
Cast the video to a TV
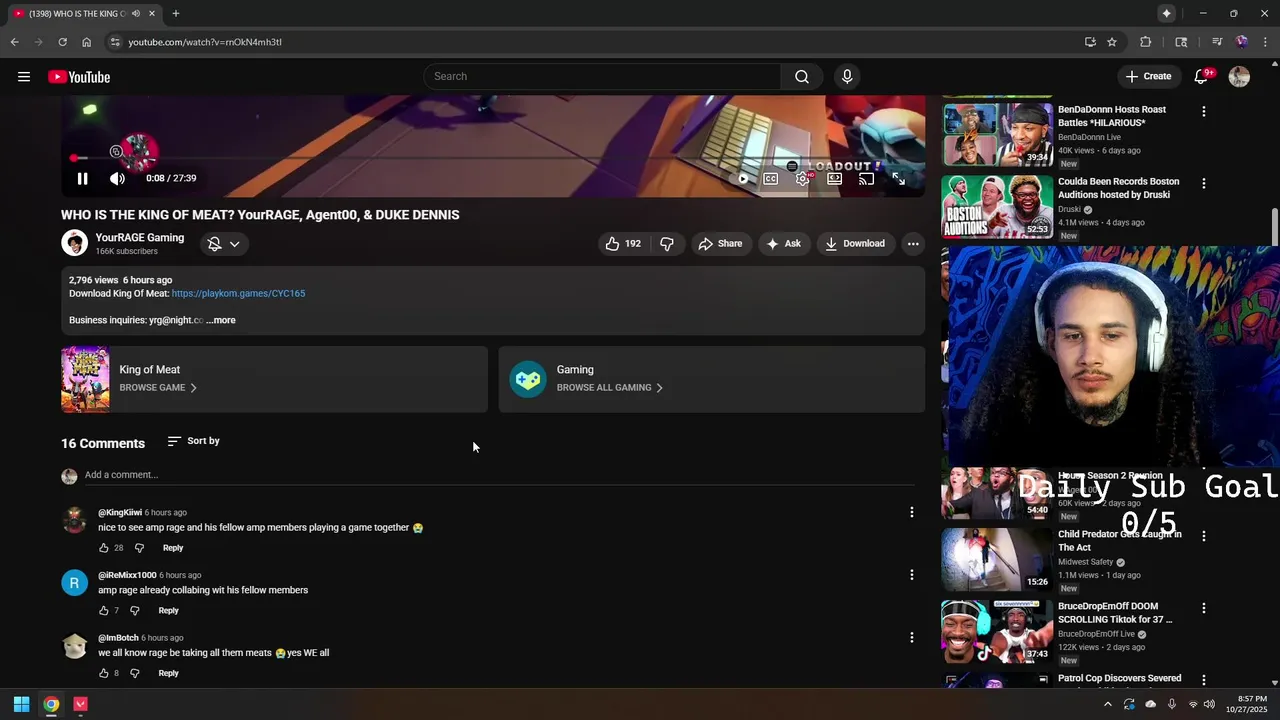[867, 179]
